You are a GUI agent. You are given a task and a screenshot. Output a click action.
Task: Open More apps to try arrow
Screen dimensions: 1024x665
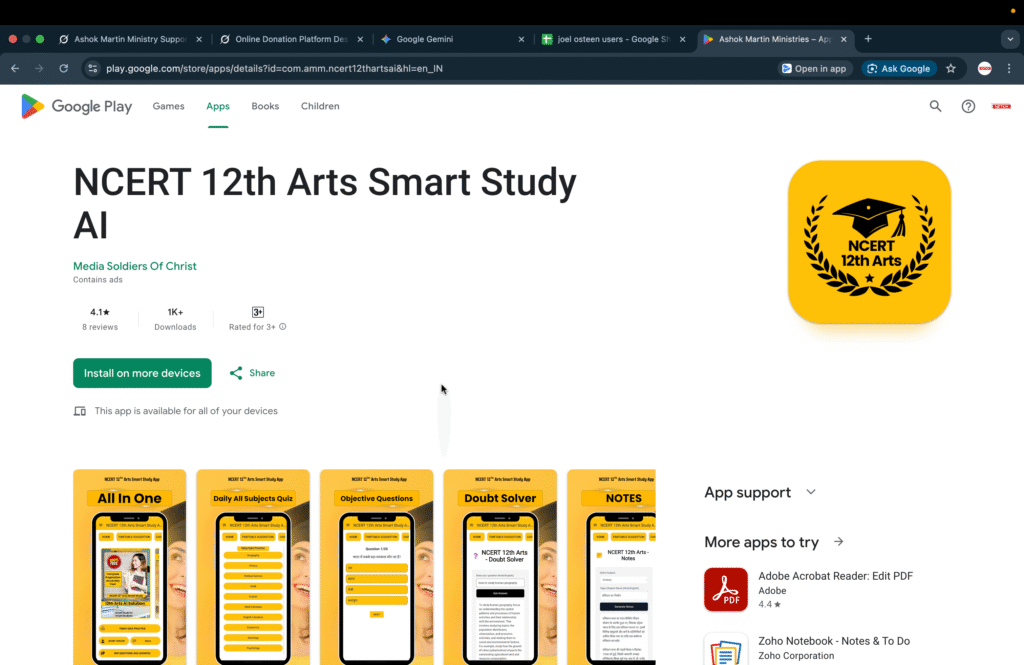(x=838, y=542)
